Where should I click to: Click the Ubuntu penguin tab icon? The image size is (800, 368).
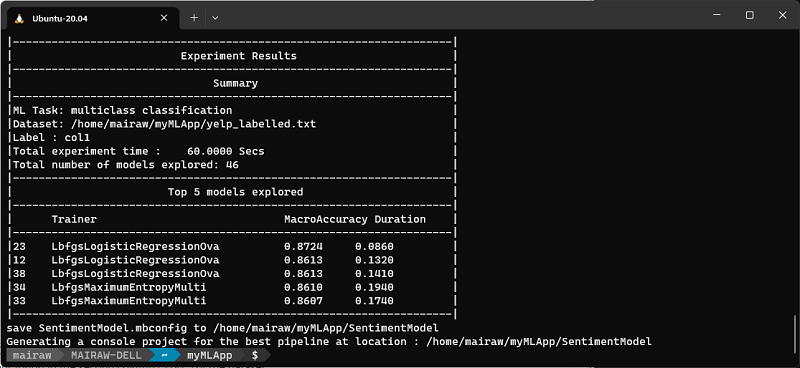(19, 18)
